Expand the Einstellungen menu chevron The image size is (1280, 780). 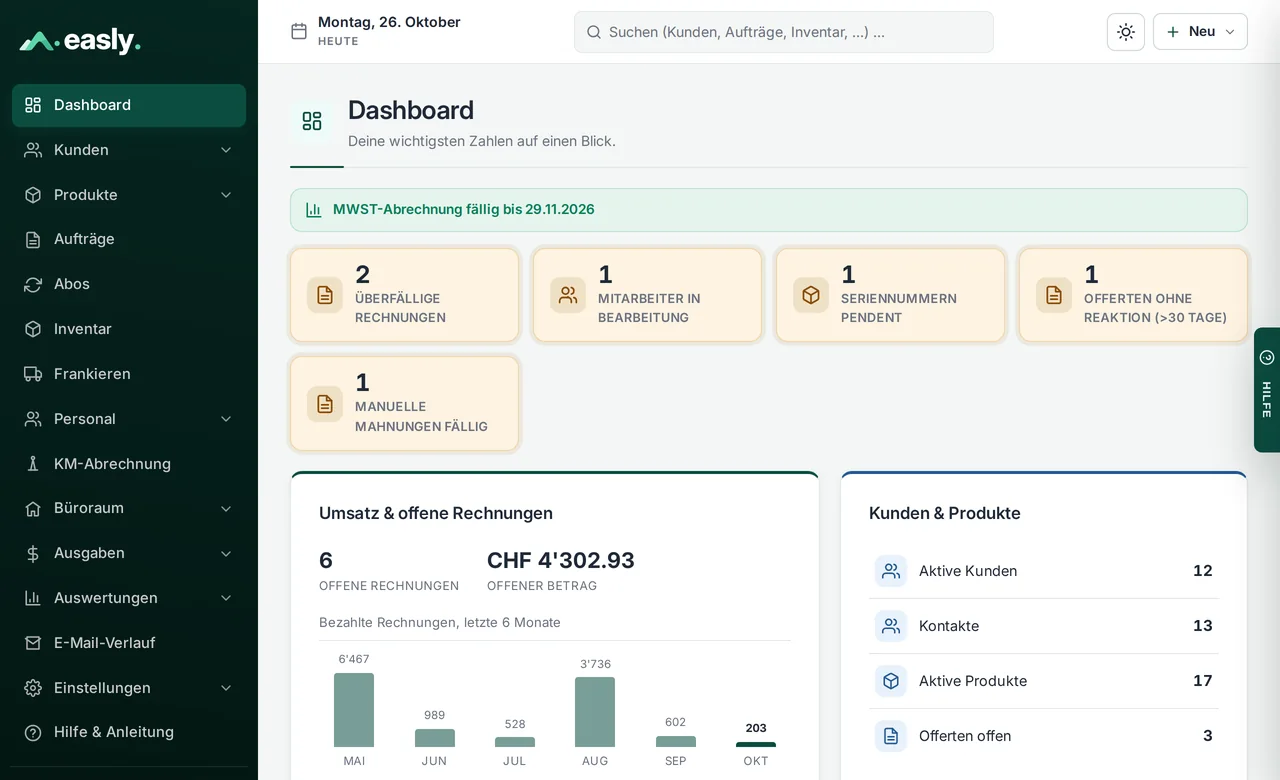point(226,688)
